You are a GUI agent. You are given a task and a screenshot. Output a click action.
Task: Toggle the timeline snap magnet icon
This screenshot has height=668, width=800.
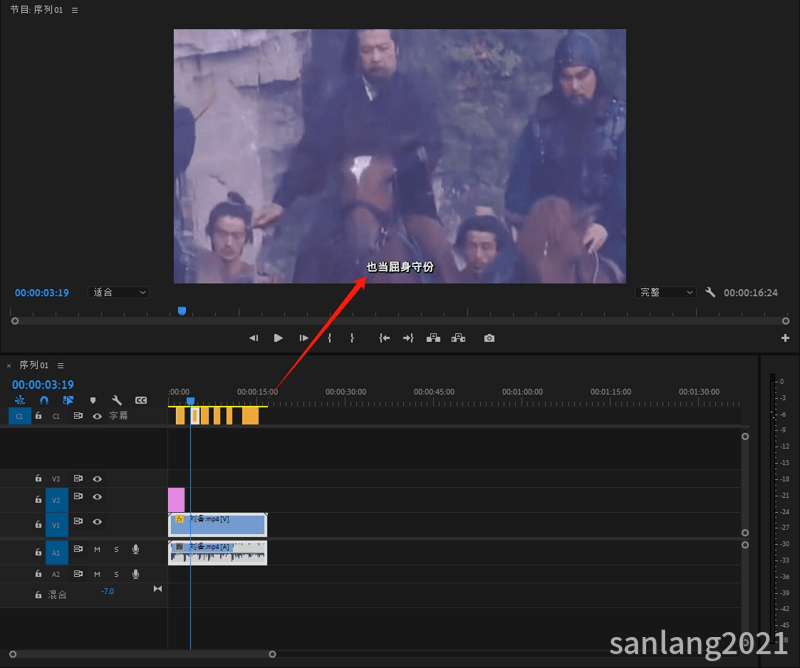click(x=44, y=400)
